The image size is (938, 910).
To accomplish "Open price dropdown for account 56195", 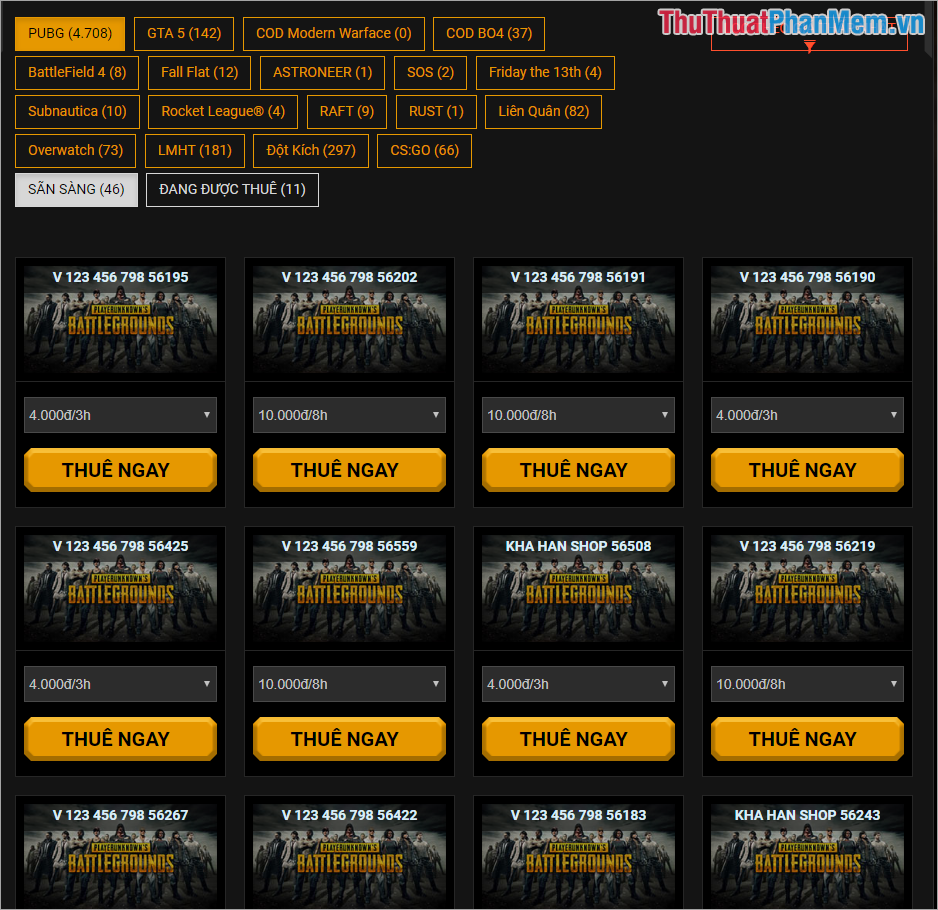I will tap(120, 414).
